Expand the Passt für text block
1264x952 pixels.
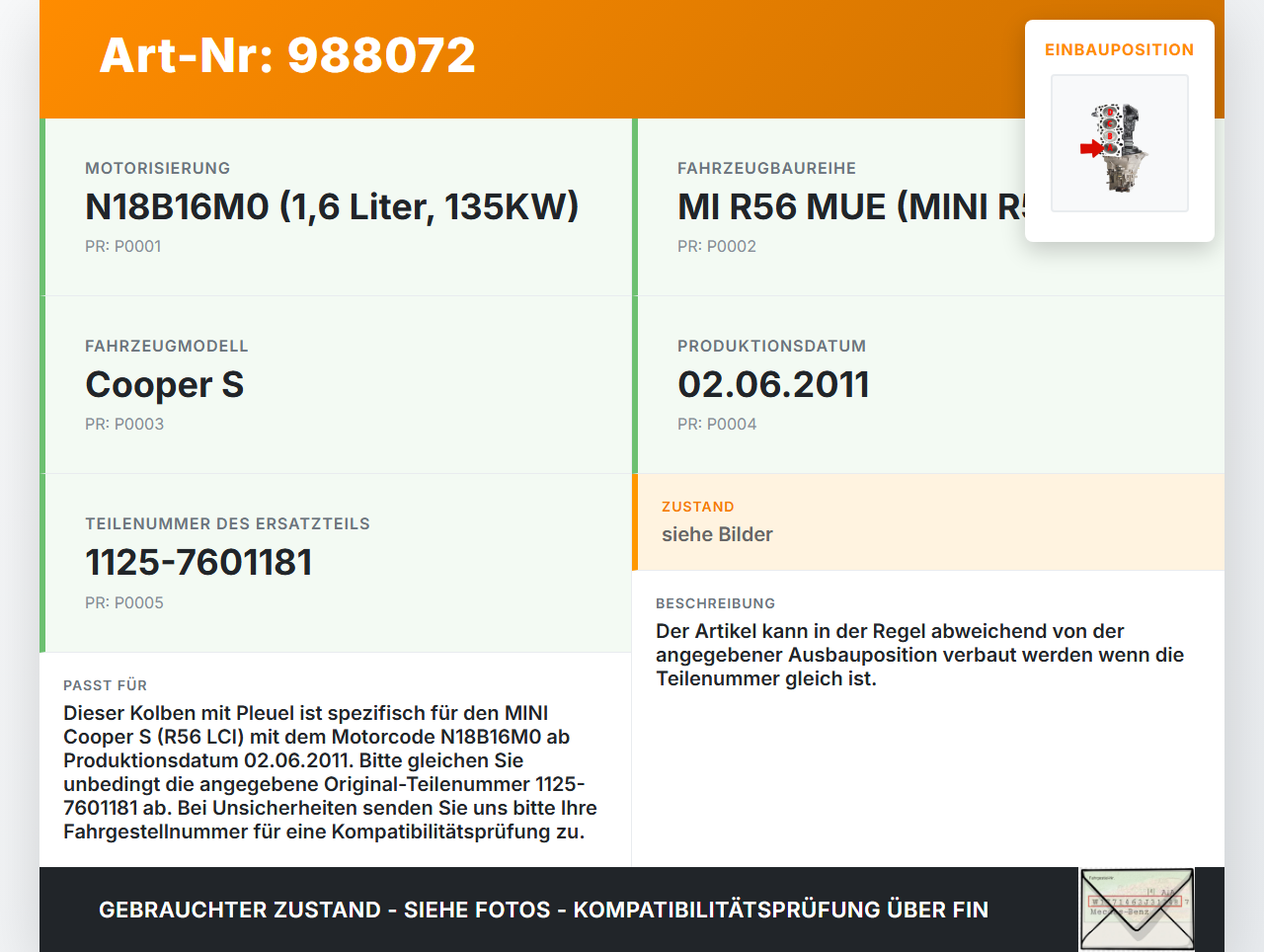tap(336, 770)
